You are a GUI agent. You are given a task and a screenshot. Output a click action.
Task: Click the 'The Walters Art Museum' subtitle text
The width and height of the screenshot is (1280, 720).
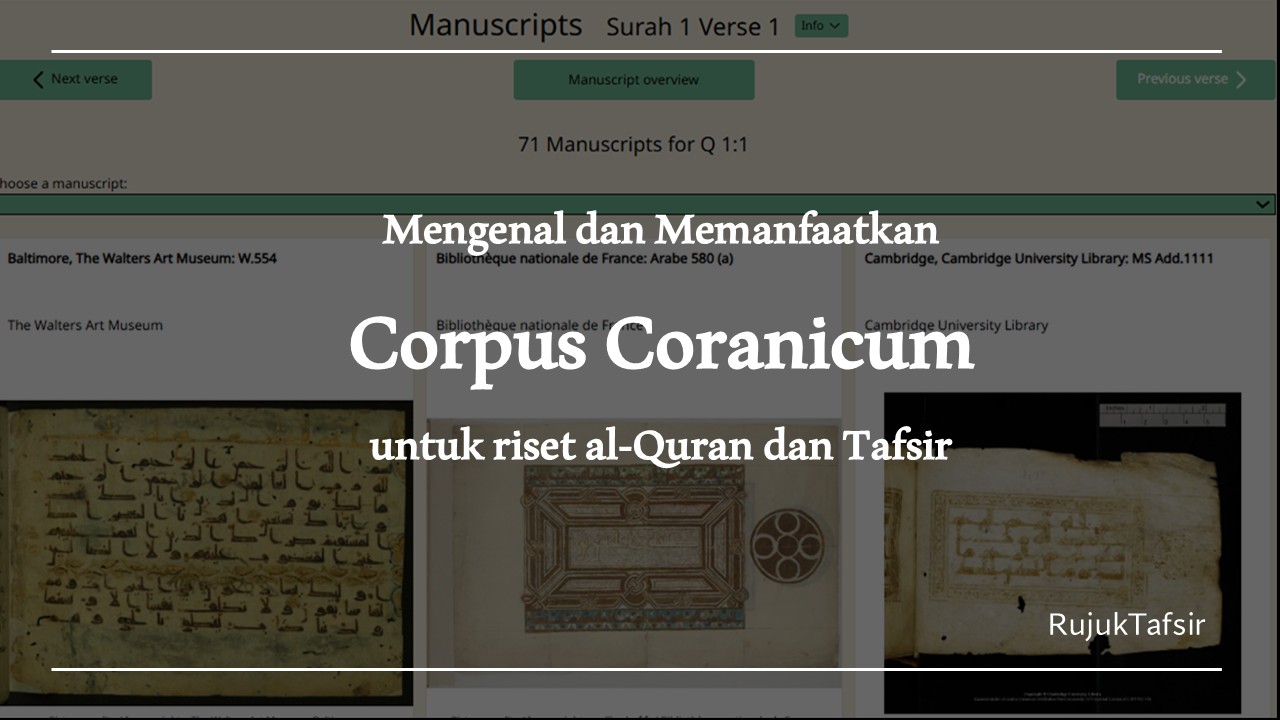coord(85,325)
